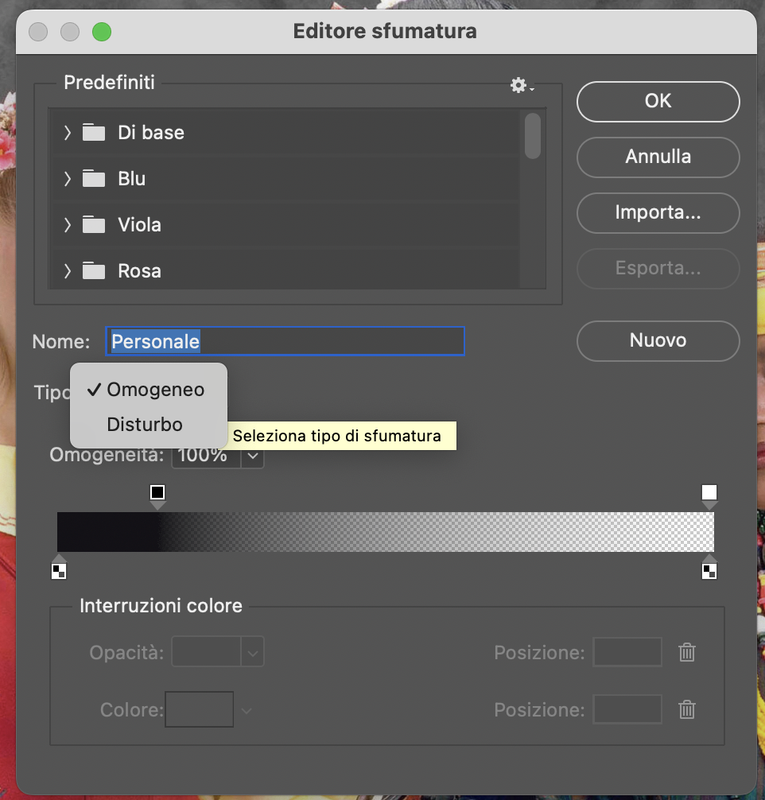Click the Rosa folder icon
This screenshot has width=765, height=800.
(x=94, y=270)
